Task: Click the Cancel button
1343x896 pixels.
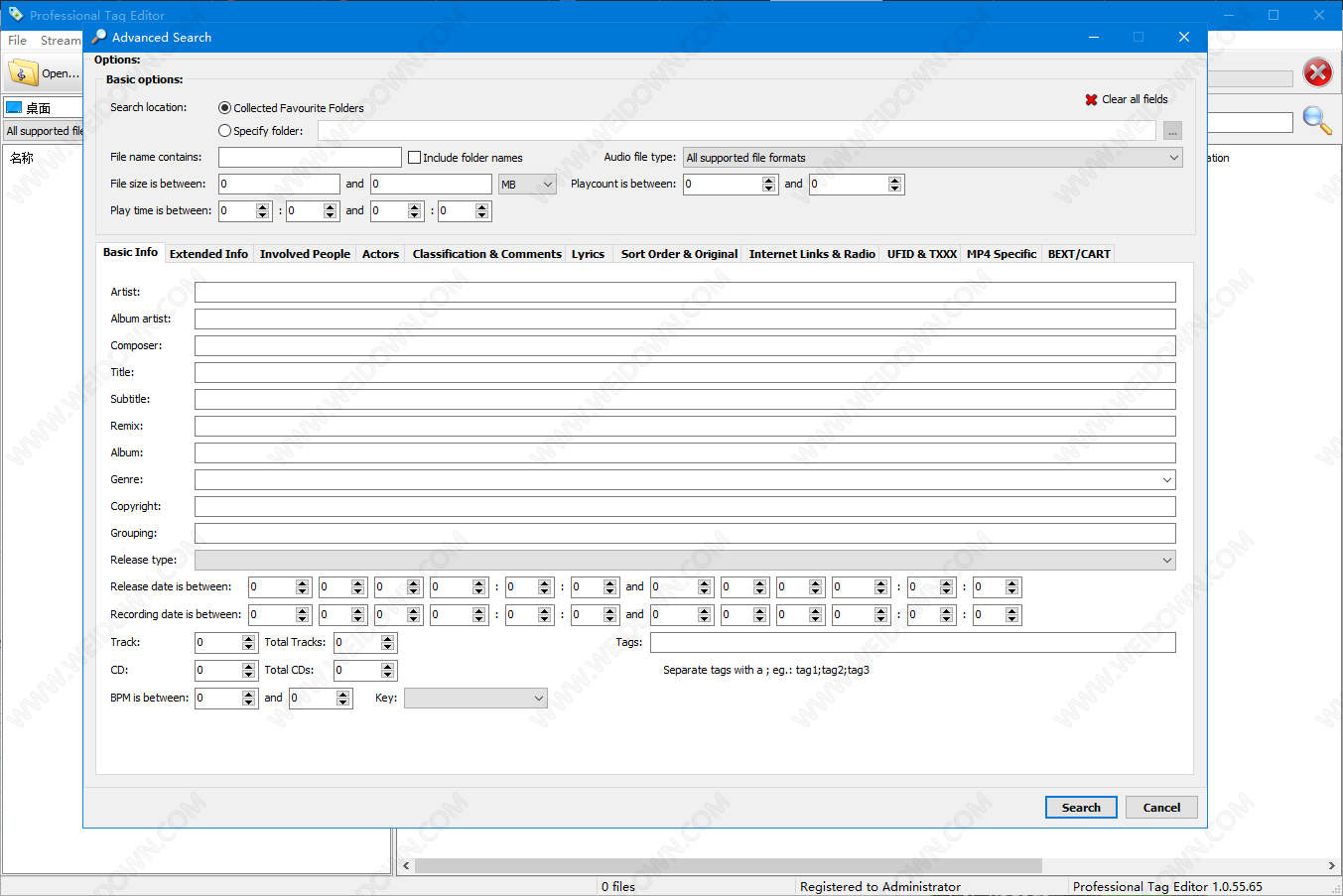Action: click(1161, 808)
